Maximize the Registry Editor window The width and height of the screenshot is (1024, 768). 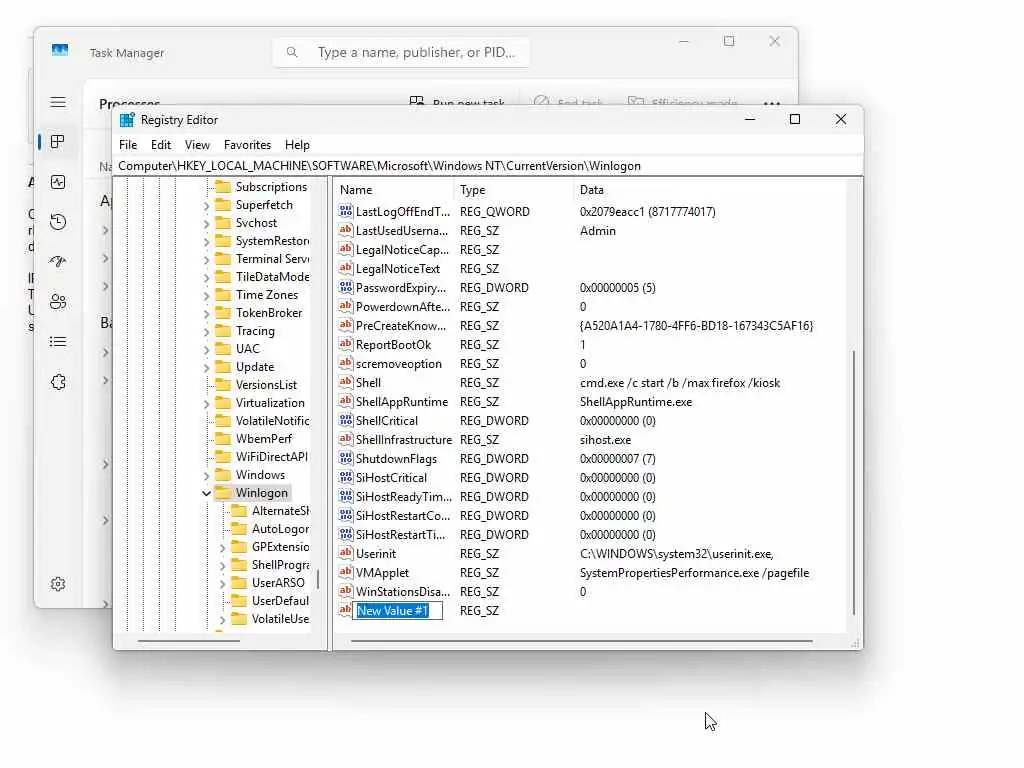[795, 119]
